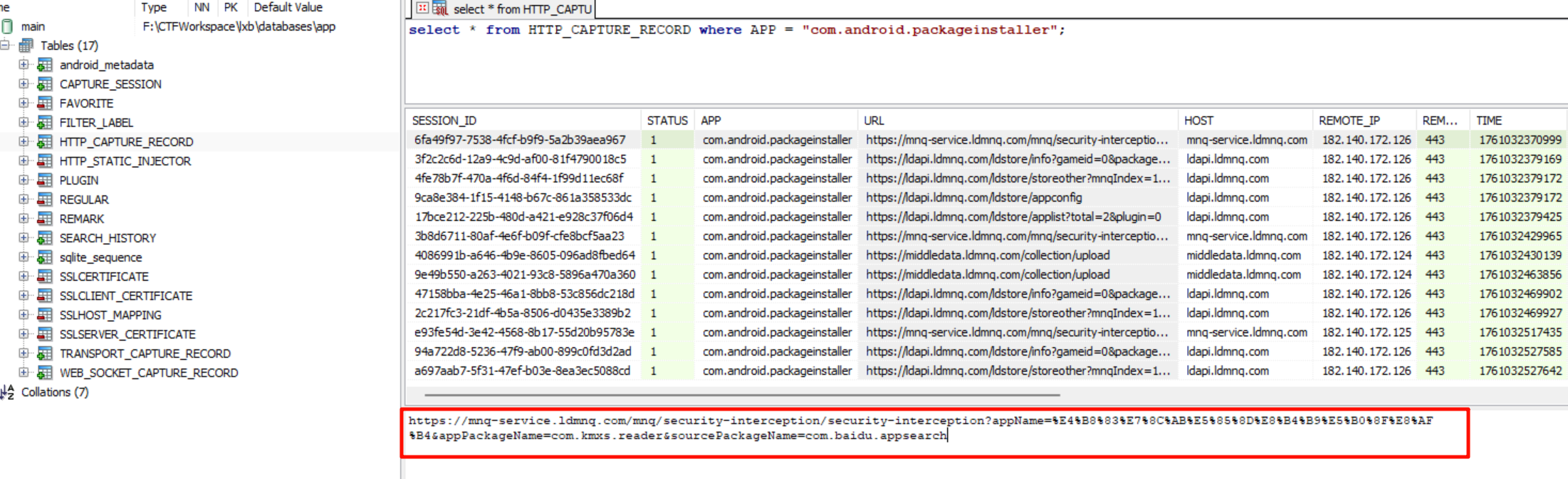The image size is (1568, 479).
Task: Expand the CAPTURE_SESSION table node
Action: 23,84
